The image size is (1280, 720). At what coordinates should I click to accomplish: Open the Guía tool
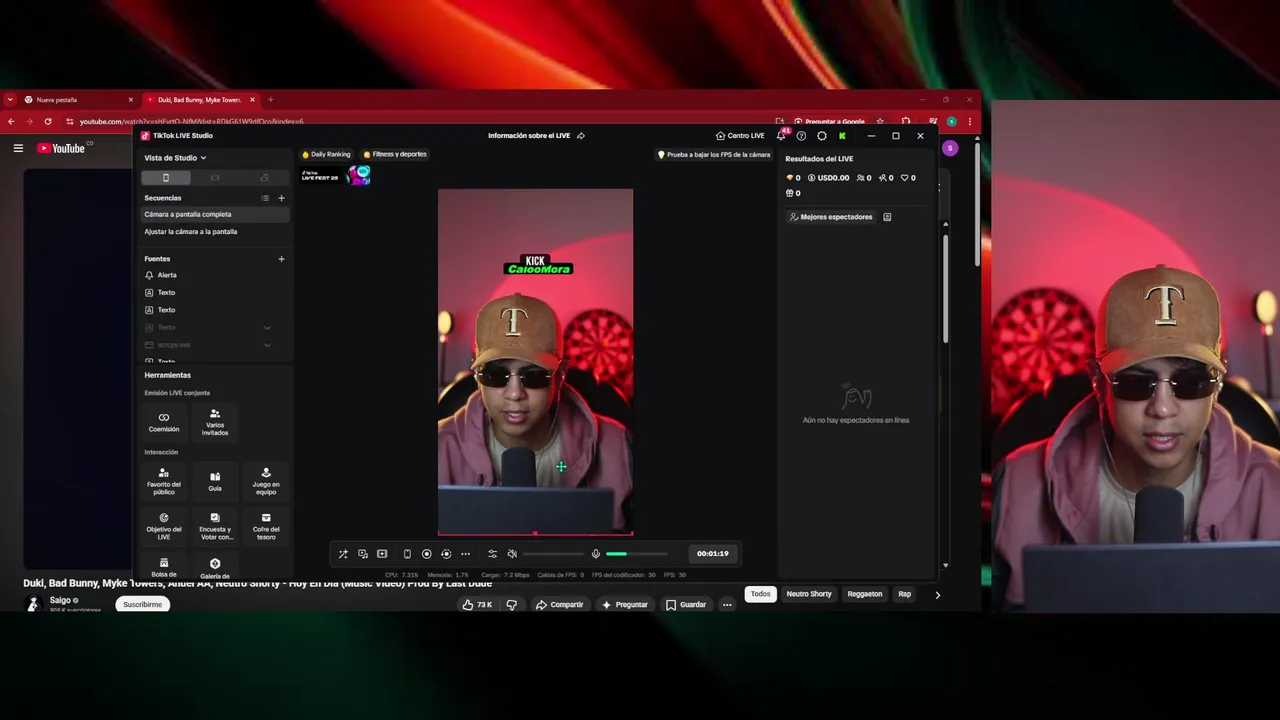(215, 481)
